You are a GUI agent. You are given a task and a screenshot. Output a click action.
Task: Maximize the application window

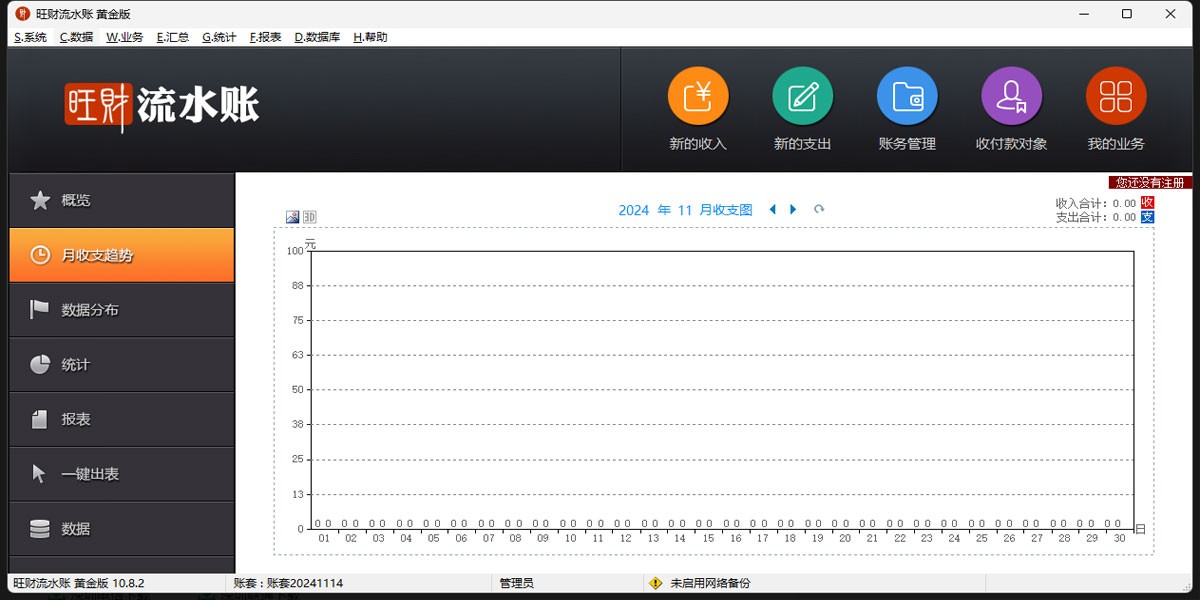click(1127, 14)
